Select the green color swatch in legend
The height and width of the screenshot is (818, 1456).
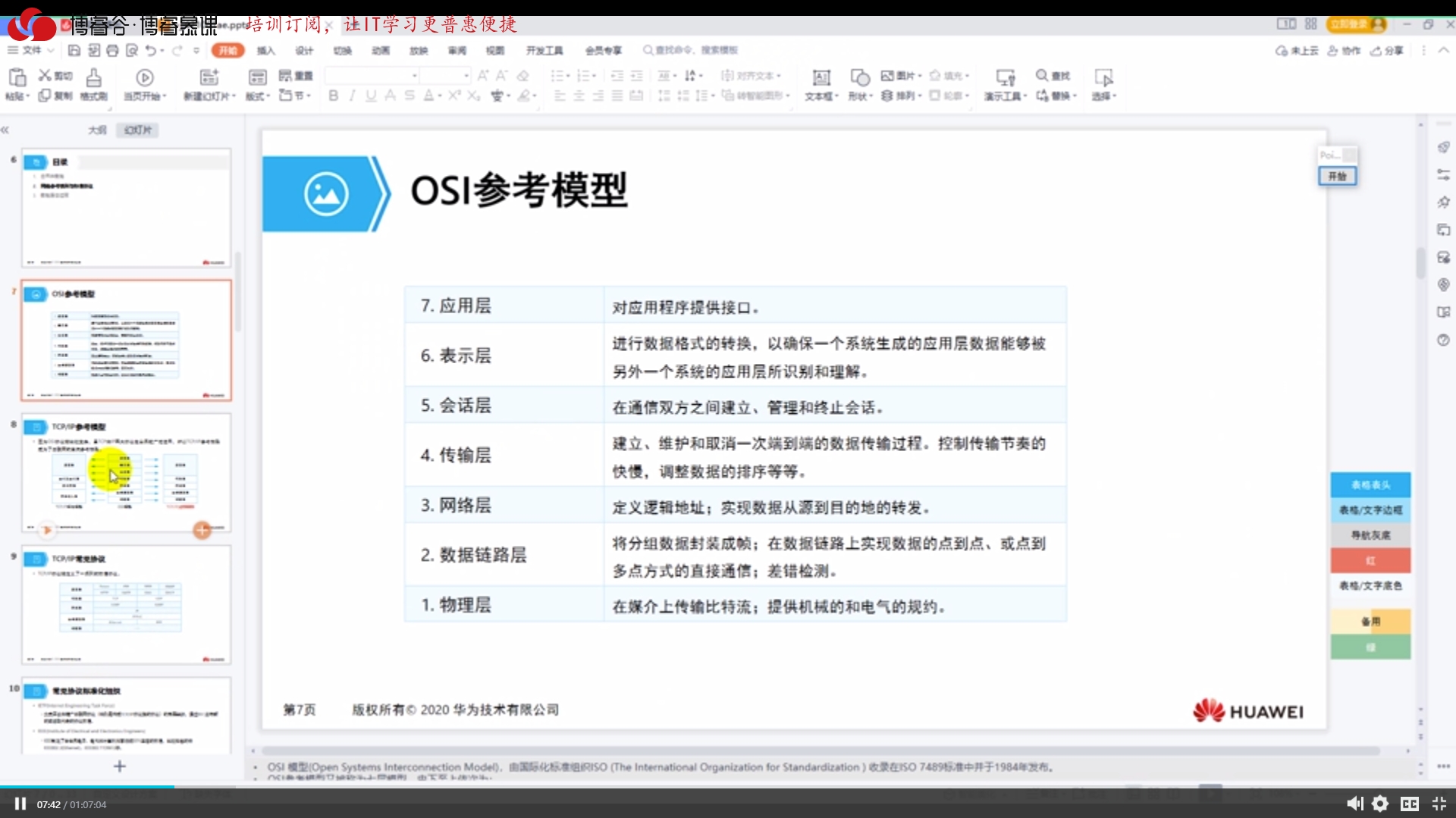(1370, 647)
